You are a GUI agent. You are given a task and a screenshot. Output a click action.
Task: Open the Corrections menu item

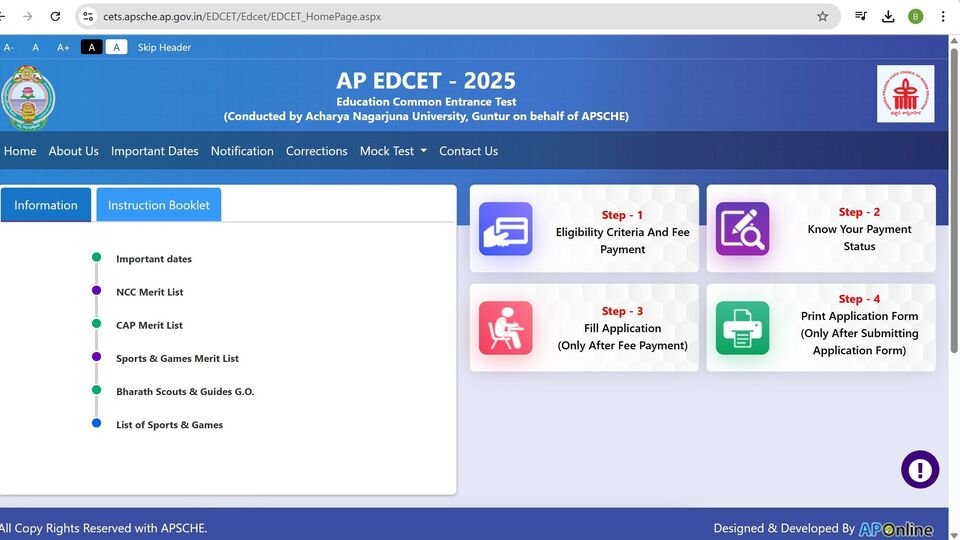(317, 151)
